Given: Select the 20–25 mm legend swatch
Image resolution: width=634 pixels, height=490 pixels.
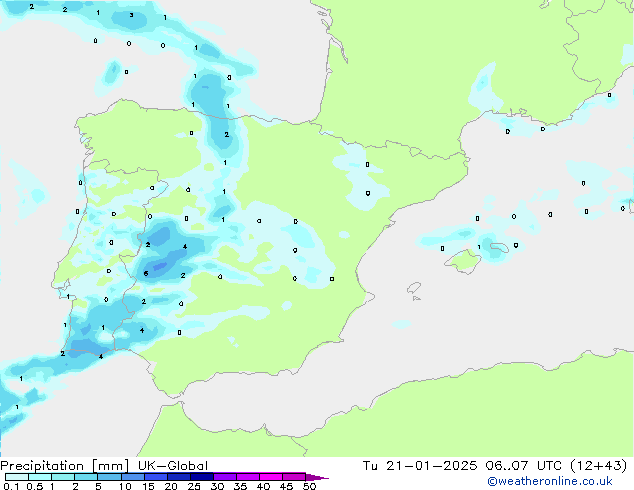Looking at the screenshot, I should click(x=179, y=477).
